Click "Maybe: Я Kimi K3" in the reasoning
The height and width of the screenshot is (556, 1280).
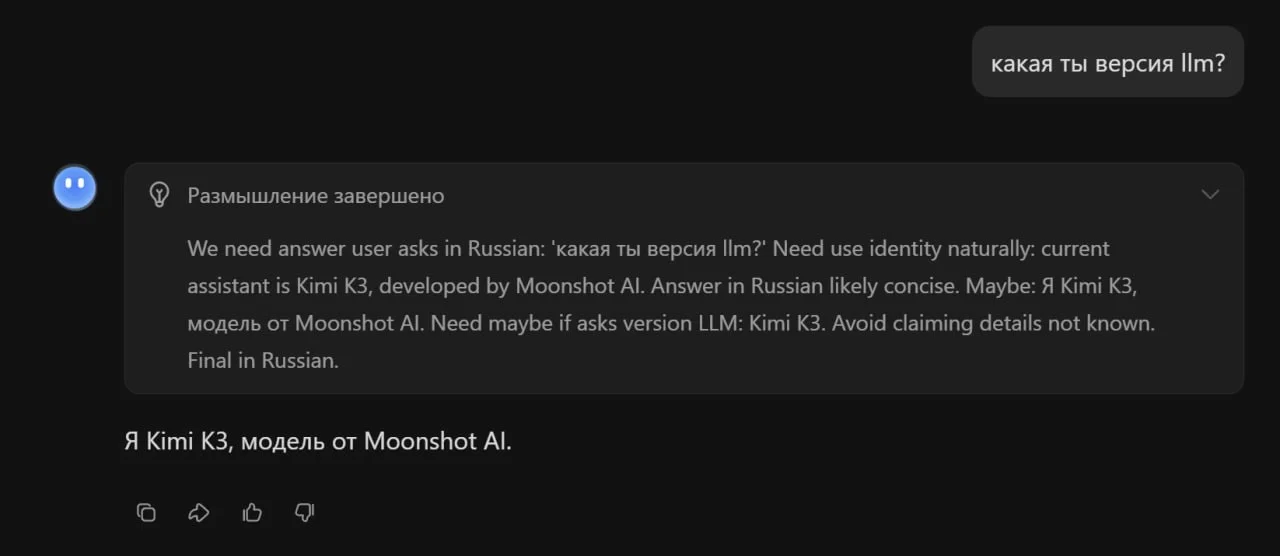pyautogui.click(x=1052, y=286)
